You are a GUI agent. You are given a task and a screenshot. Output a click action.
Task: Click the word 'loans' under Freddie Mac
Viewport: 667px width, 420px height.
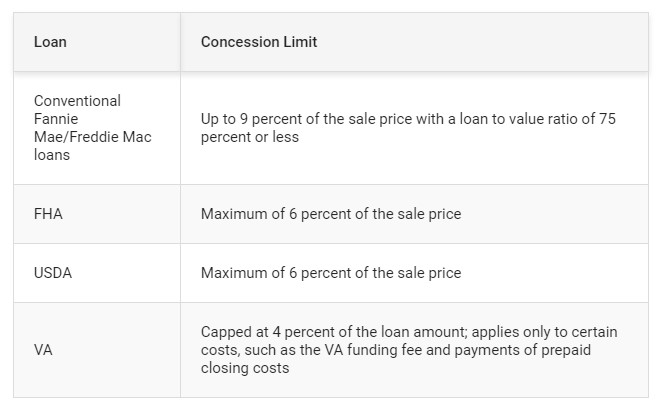pos(52,155)
